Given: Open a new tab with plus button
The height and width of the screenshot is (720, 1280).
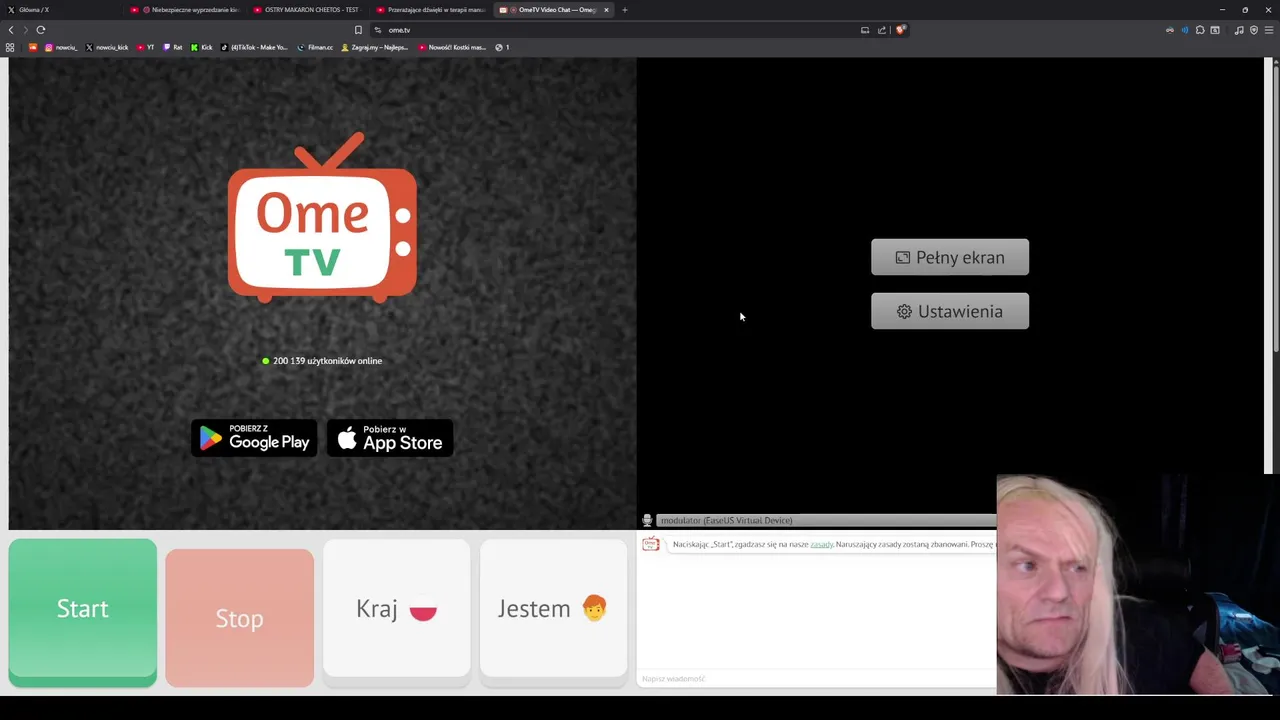Looking at the screenshot, I should point(625,10).
